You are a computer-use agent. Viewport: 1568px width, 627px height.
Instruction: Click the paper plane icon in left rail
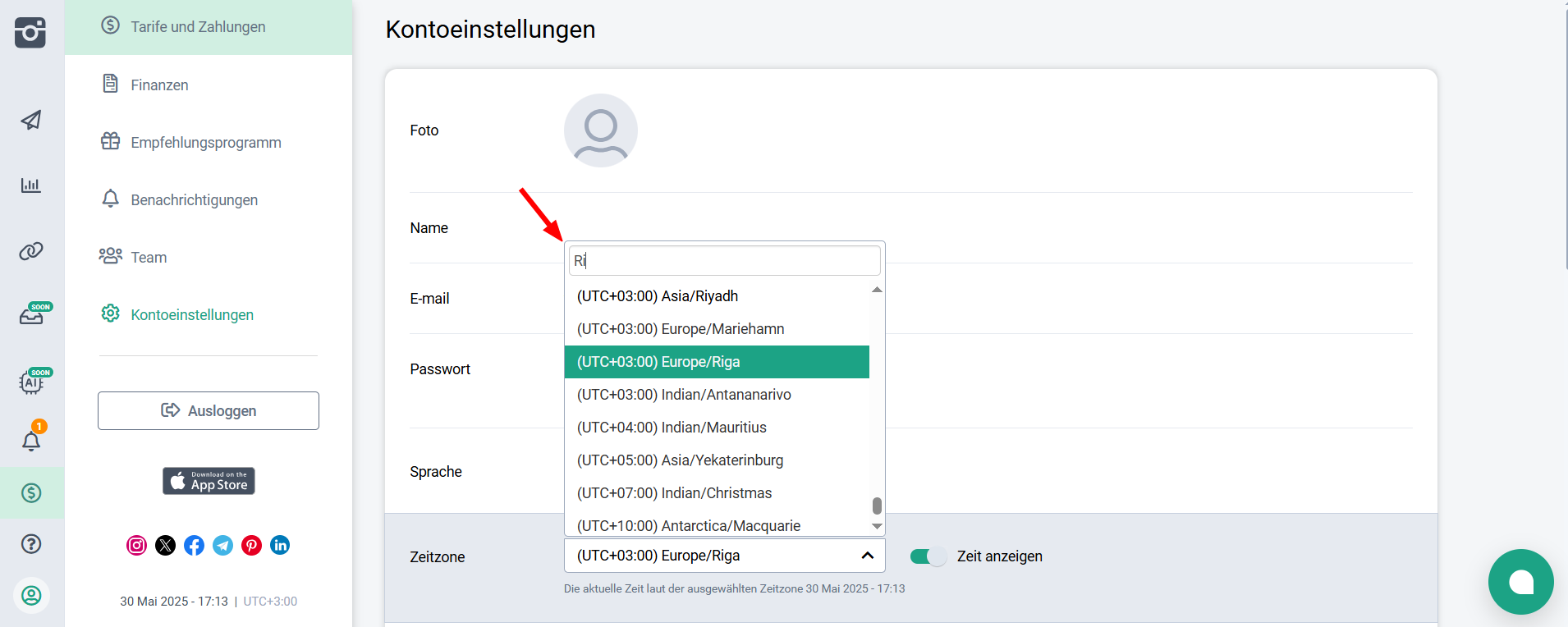(31, 120)
